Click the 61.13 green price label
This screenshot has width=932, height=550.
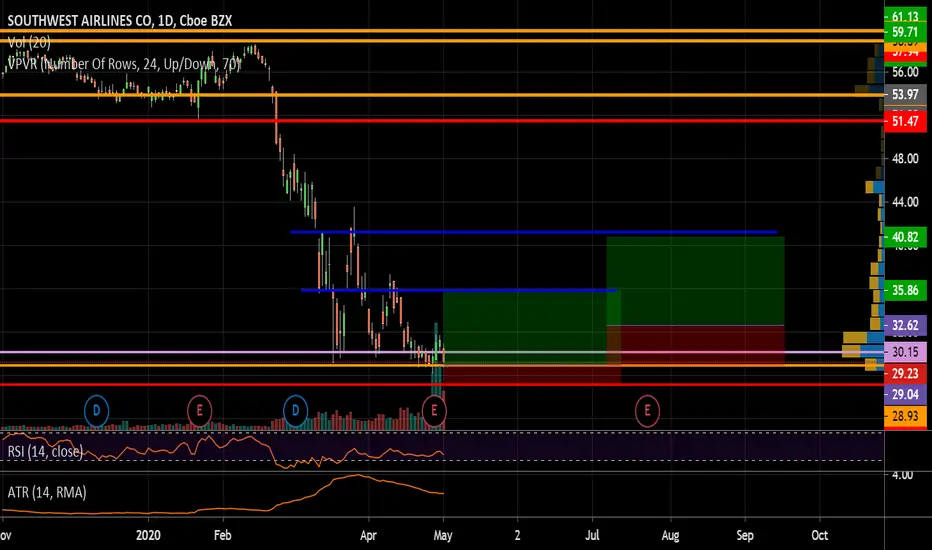coord(905,17)
